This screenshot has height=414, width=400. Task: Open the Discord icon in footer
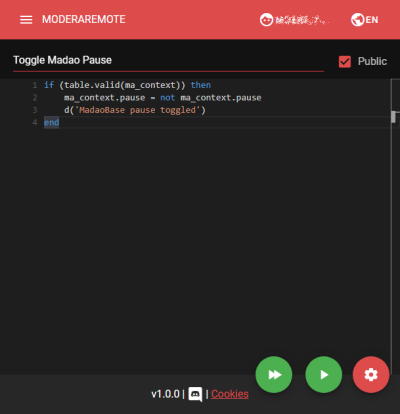click(x=195, y=394)
